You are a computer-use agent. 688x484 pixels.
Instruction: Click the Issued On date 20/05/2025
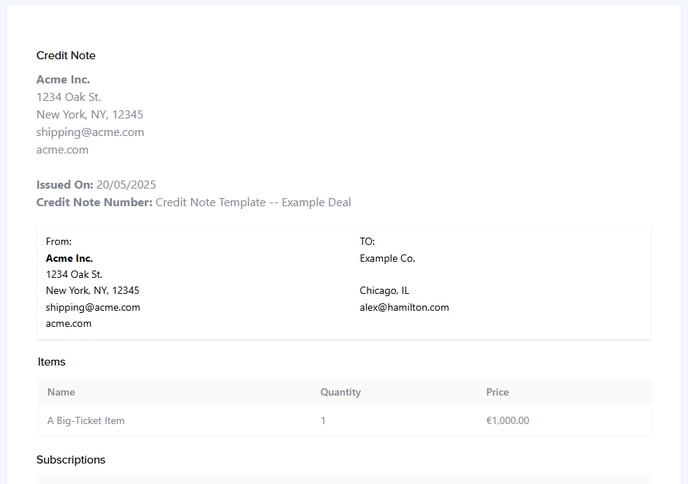pos(126,185)
